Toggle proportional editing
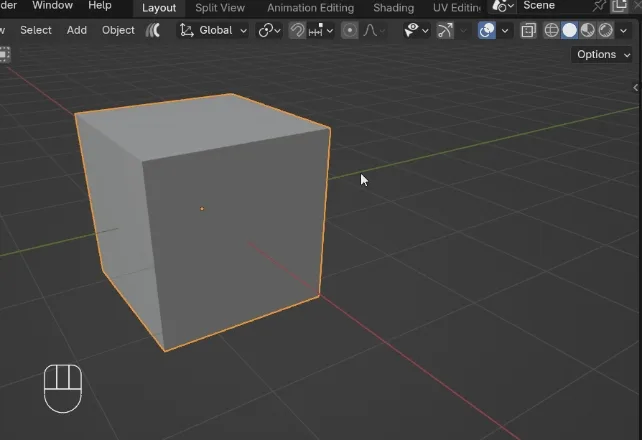Viewport: 642px width, 440px height. click(x=349, y=30)
